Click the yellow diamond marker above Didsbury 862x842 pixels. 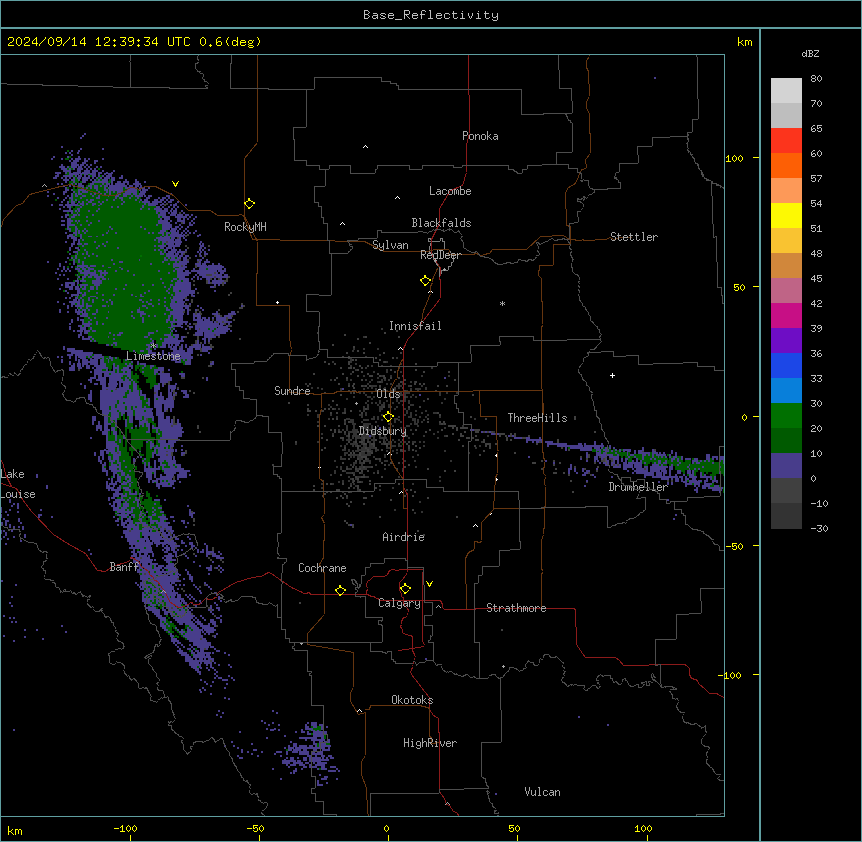point(388,416)
